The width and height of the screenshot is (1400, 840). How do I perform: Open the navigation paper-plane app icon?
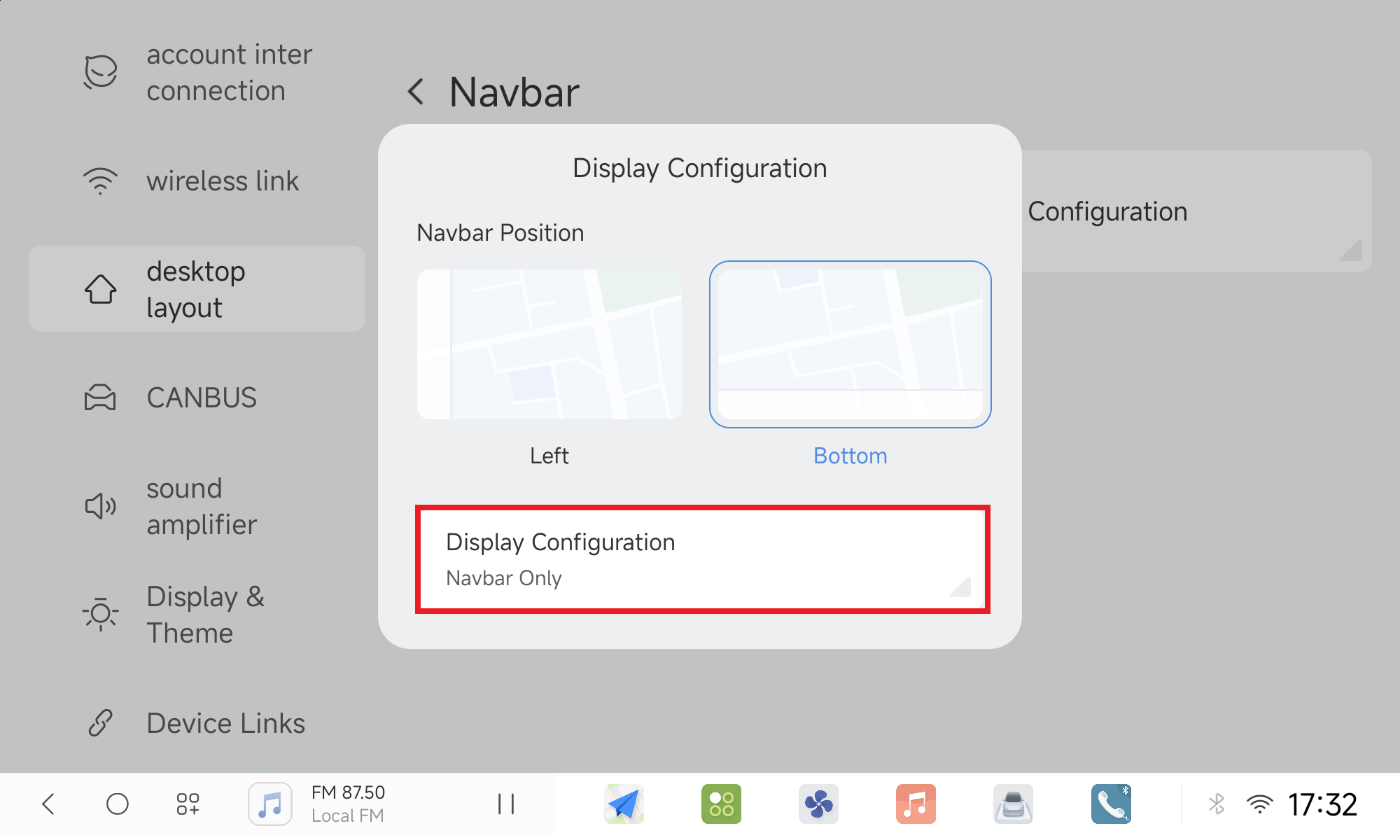pyautogui.click(x=624, y=804)
